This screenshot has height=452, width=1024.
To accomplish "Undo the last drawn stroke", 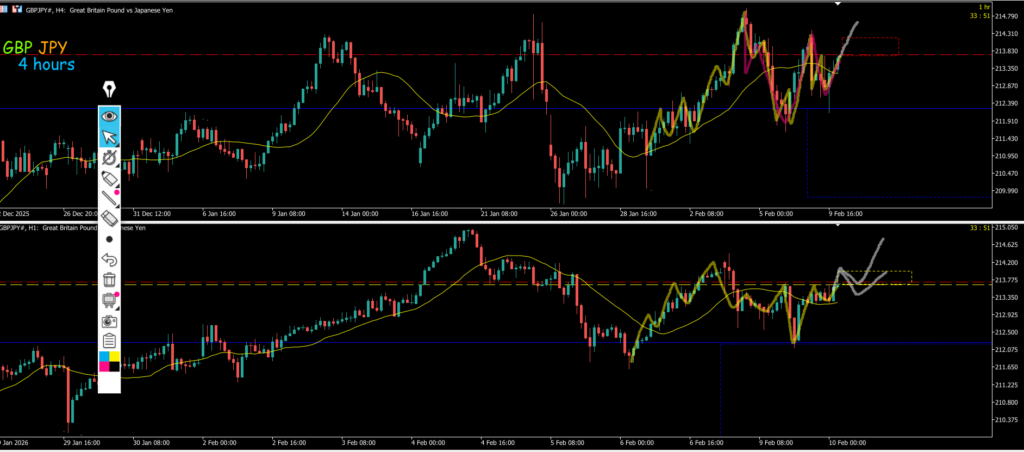I will tap(110, 259).
